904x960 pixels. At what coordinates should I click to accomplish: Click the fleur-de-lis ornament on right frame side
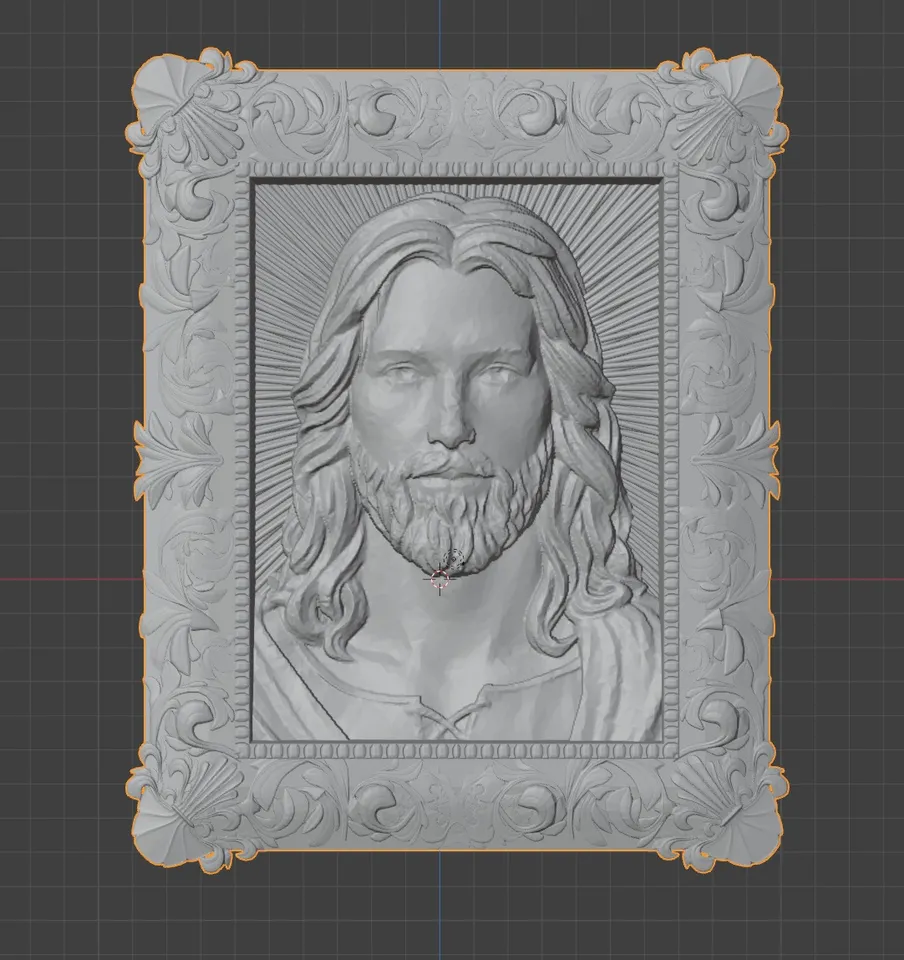736,460
